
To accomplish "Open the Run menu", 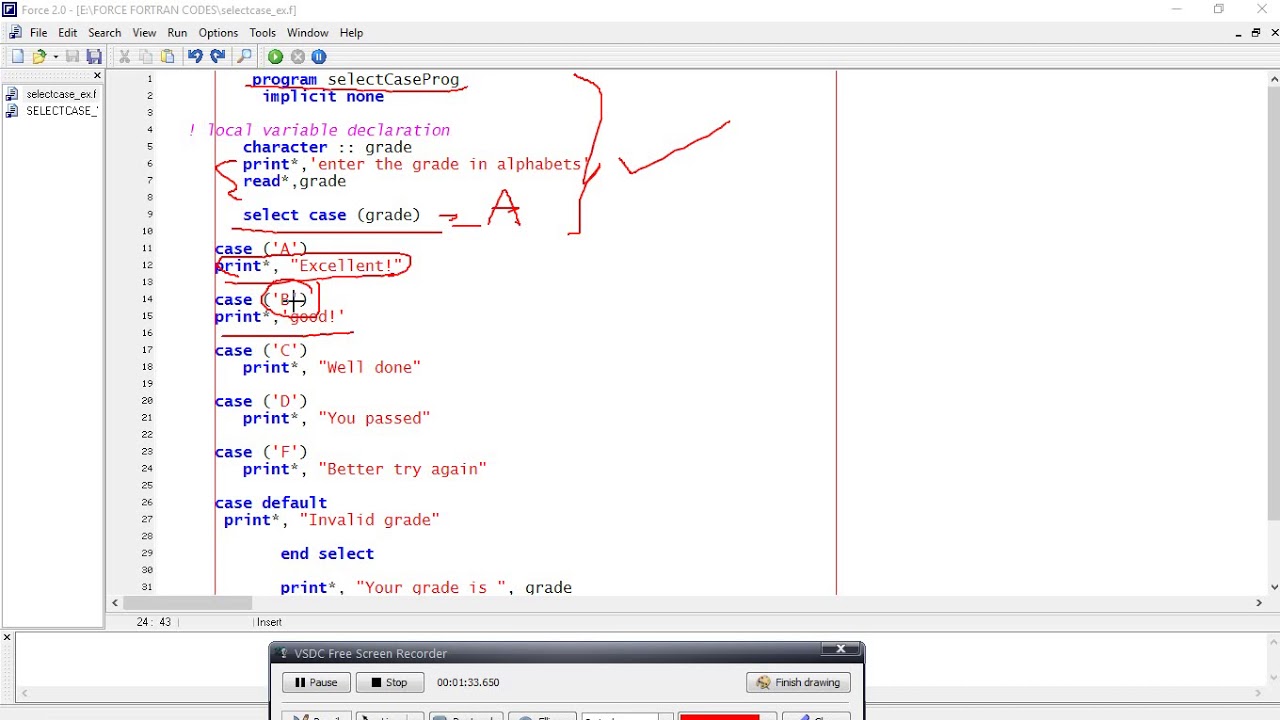I will (177, 33).
